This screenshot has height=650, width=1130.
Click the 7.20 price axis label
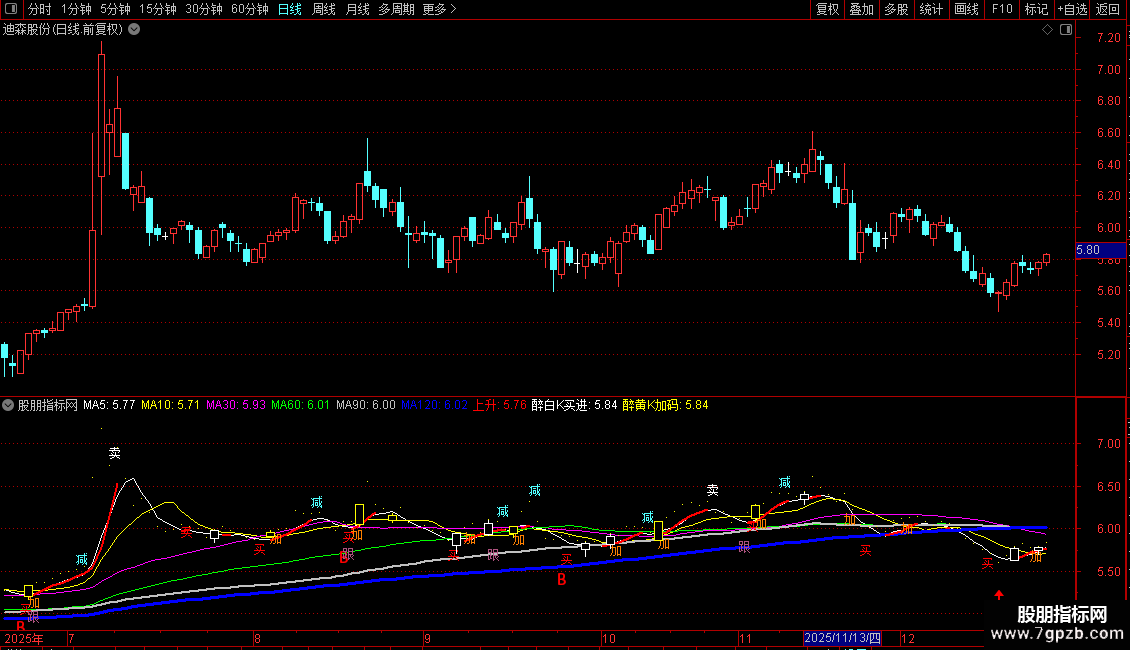tap(1108, 37)
